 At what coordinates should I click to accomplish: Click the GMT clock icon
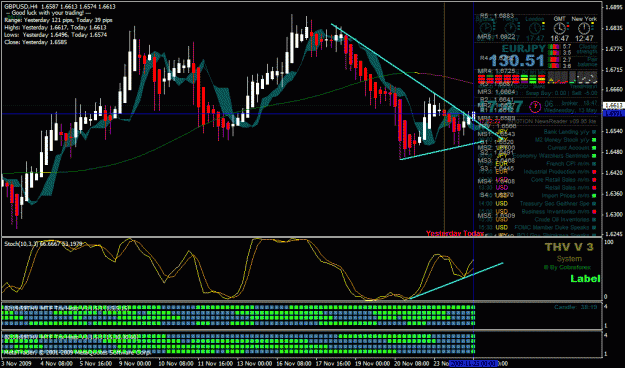click(x=559, y=29)
